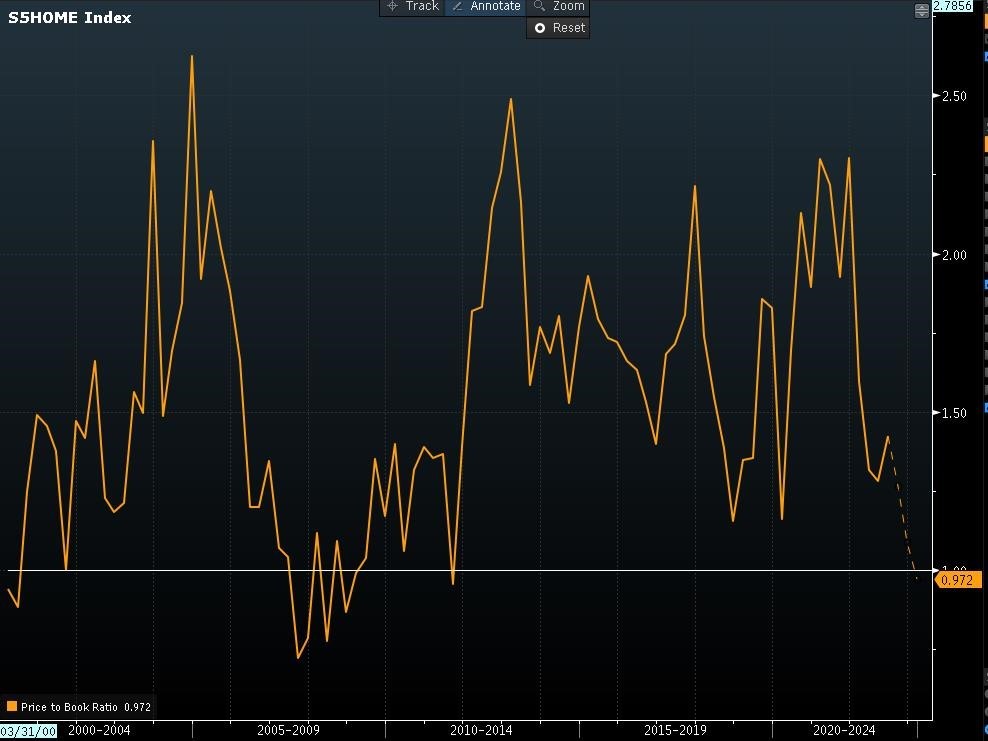Select the 2005-2009 period on axis
The width and height of the screenshot is (988, 741).
coord(288,730)
